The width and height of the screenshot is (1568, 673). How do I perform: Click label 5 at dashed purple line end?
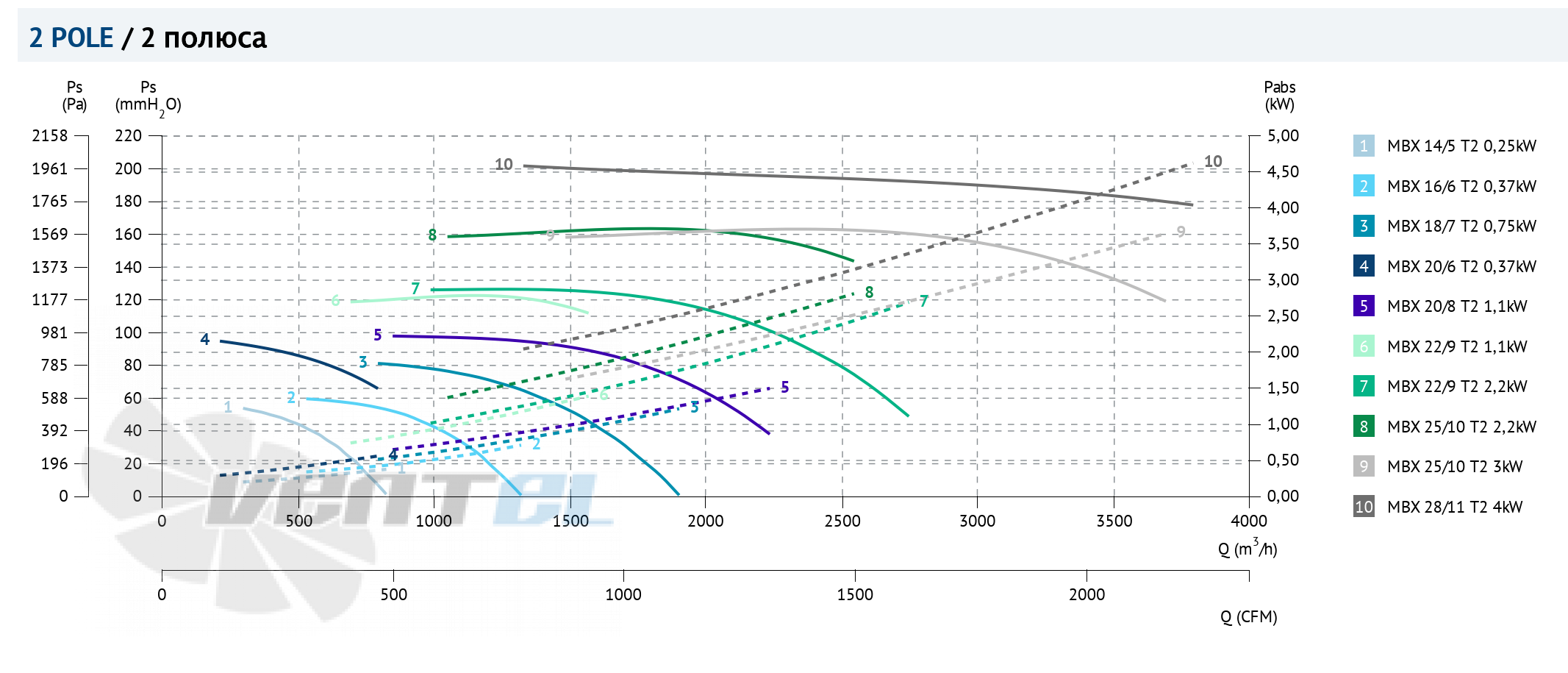point(784,387)
